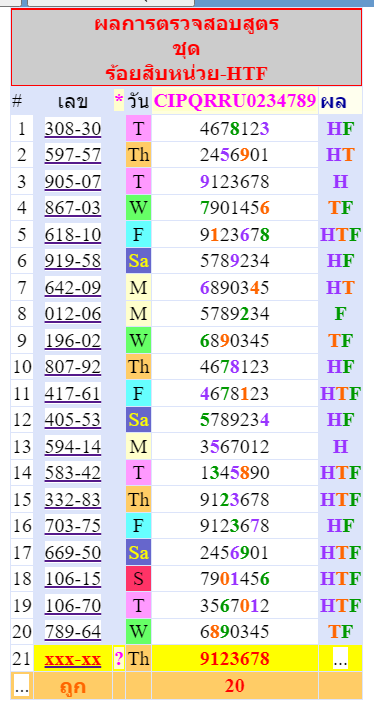
Task: Click the T day cell of row 308-30
Action: click(x=138, y=129)
